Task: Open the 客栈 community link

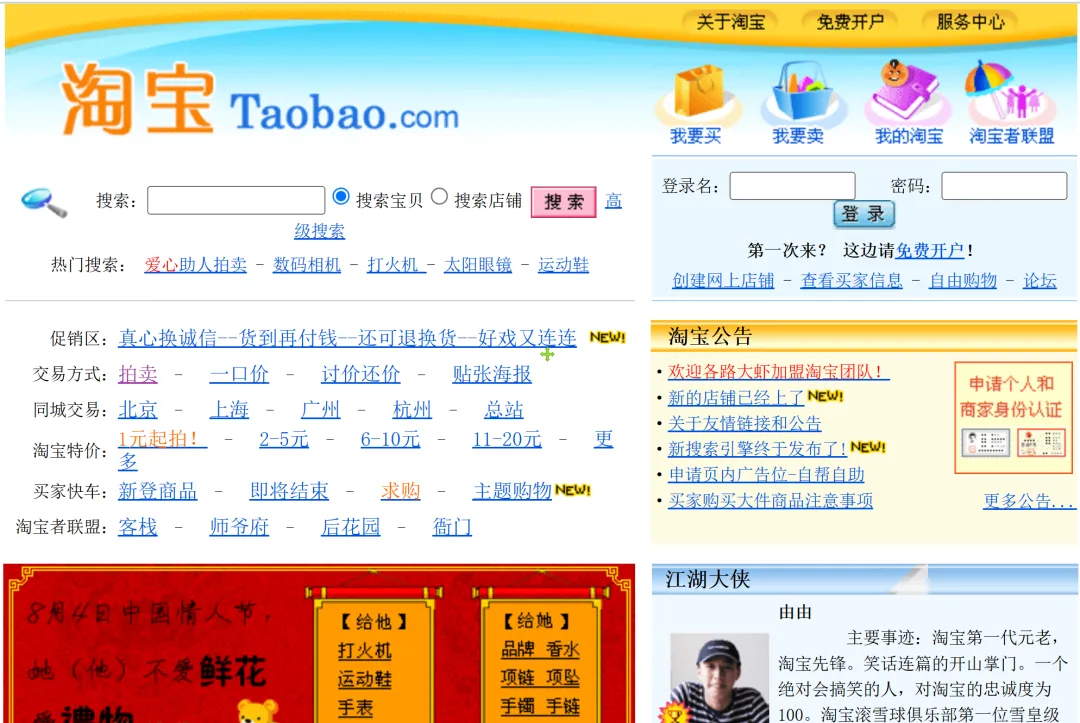Action: point(138,527)
